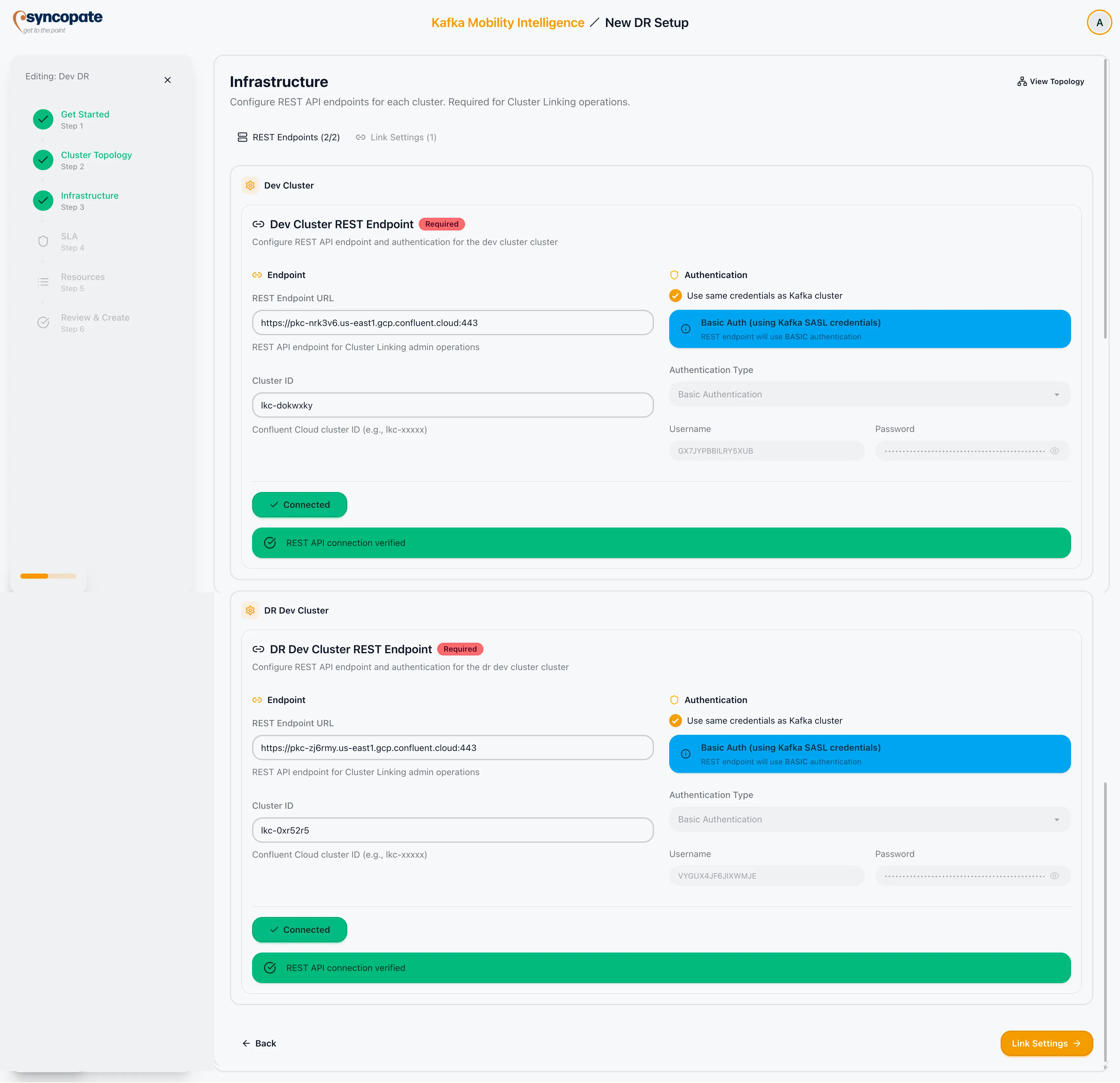
Task: Click the View Topology icon
Action: 1022,82
